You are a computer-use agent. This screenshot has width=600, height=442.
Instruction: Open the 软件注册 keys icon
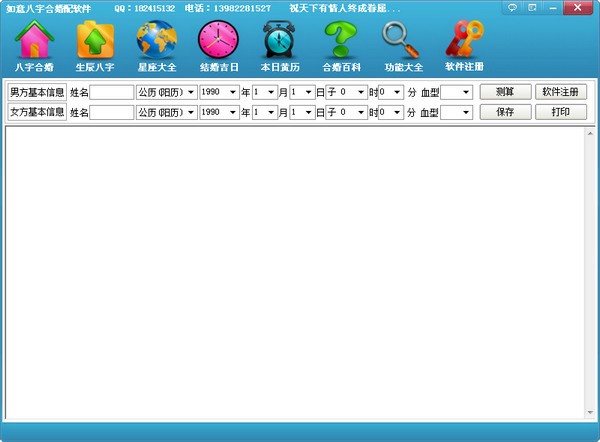pos(464,46)
